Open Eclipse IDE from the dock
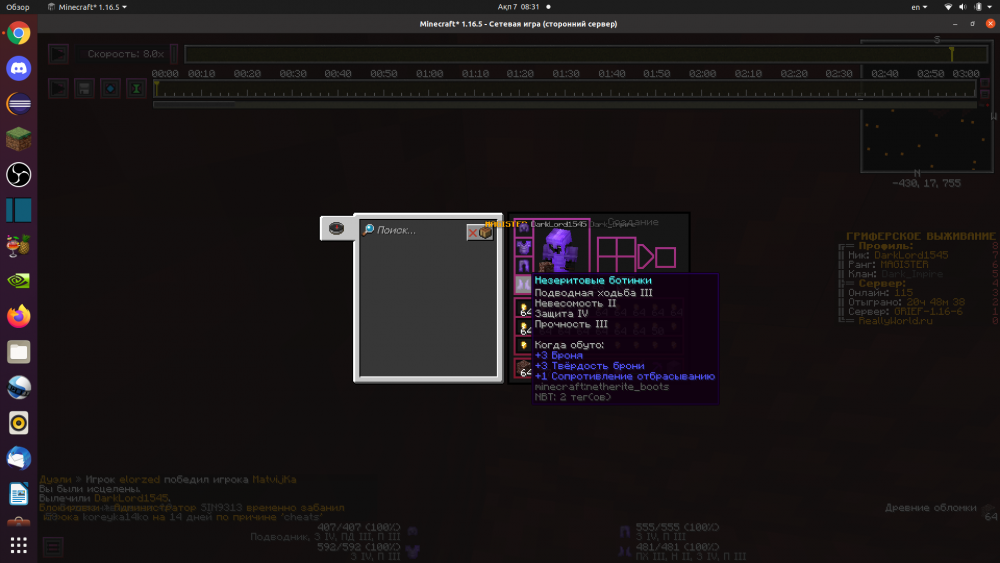 (x=18, y=104)
